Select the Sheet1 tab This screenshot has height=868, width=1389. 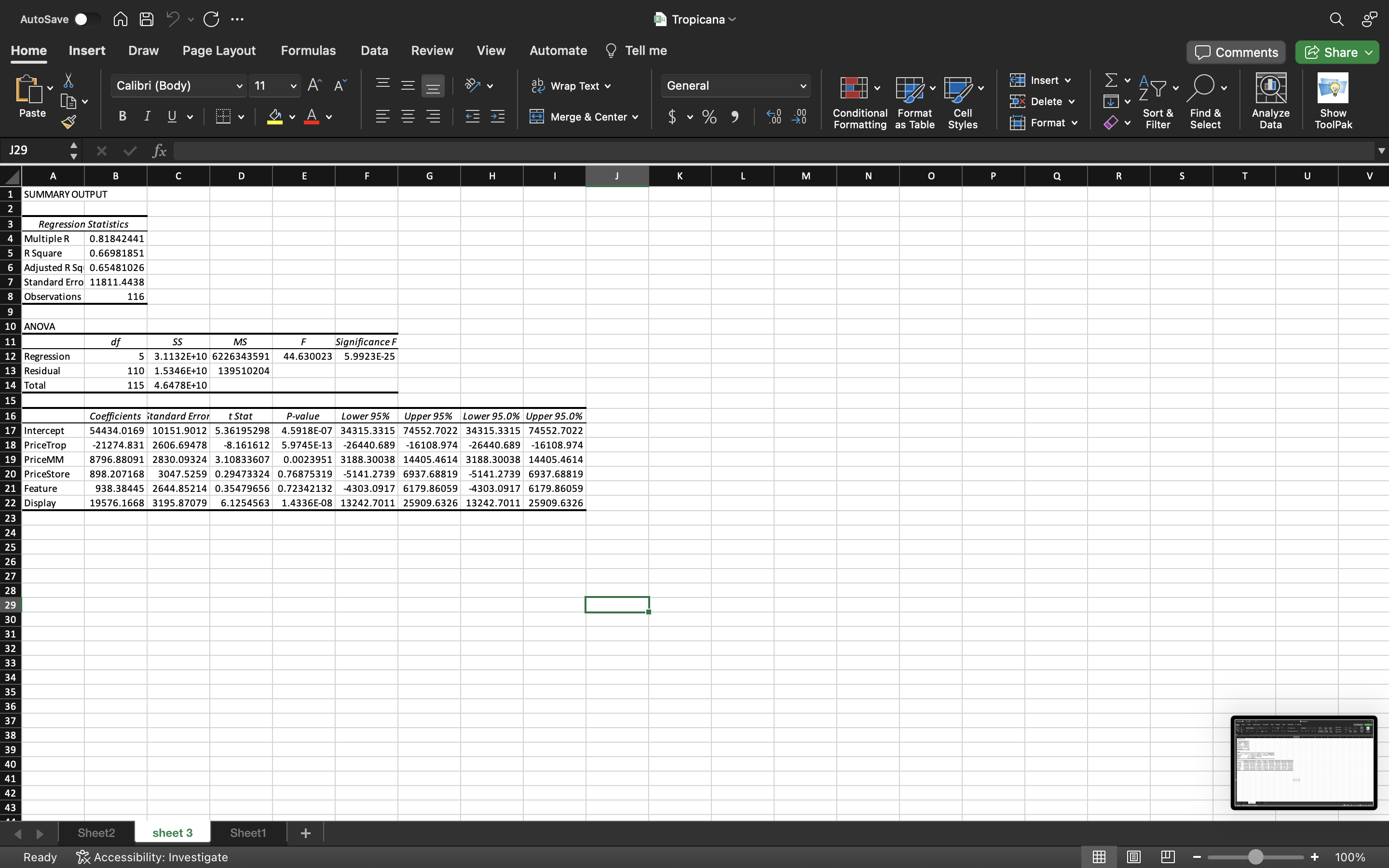247,832
